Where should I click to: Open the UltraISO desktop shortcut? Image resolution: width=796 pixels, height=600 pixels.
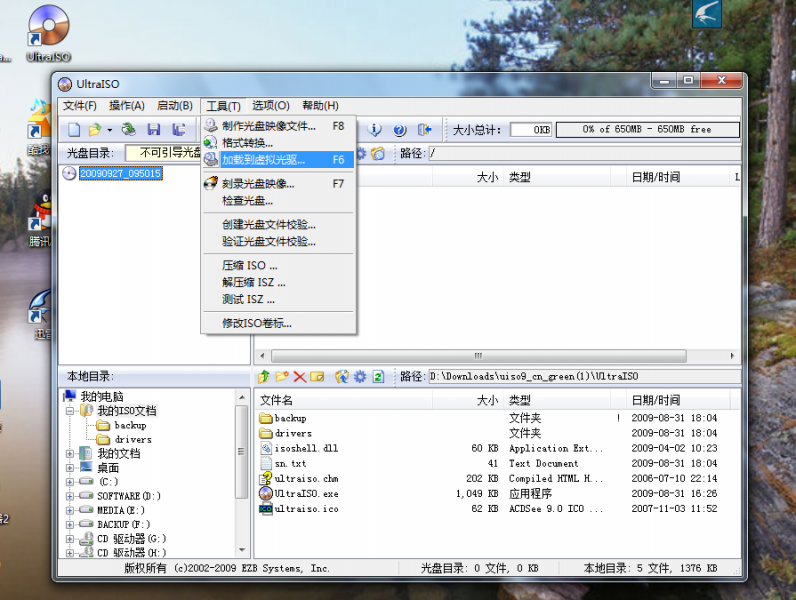48,34
